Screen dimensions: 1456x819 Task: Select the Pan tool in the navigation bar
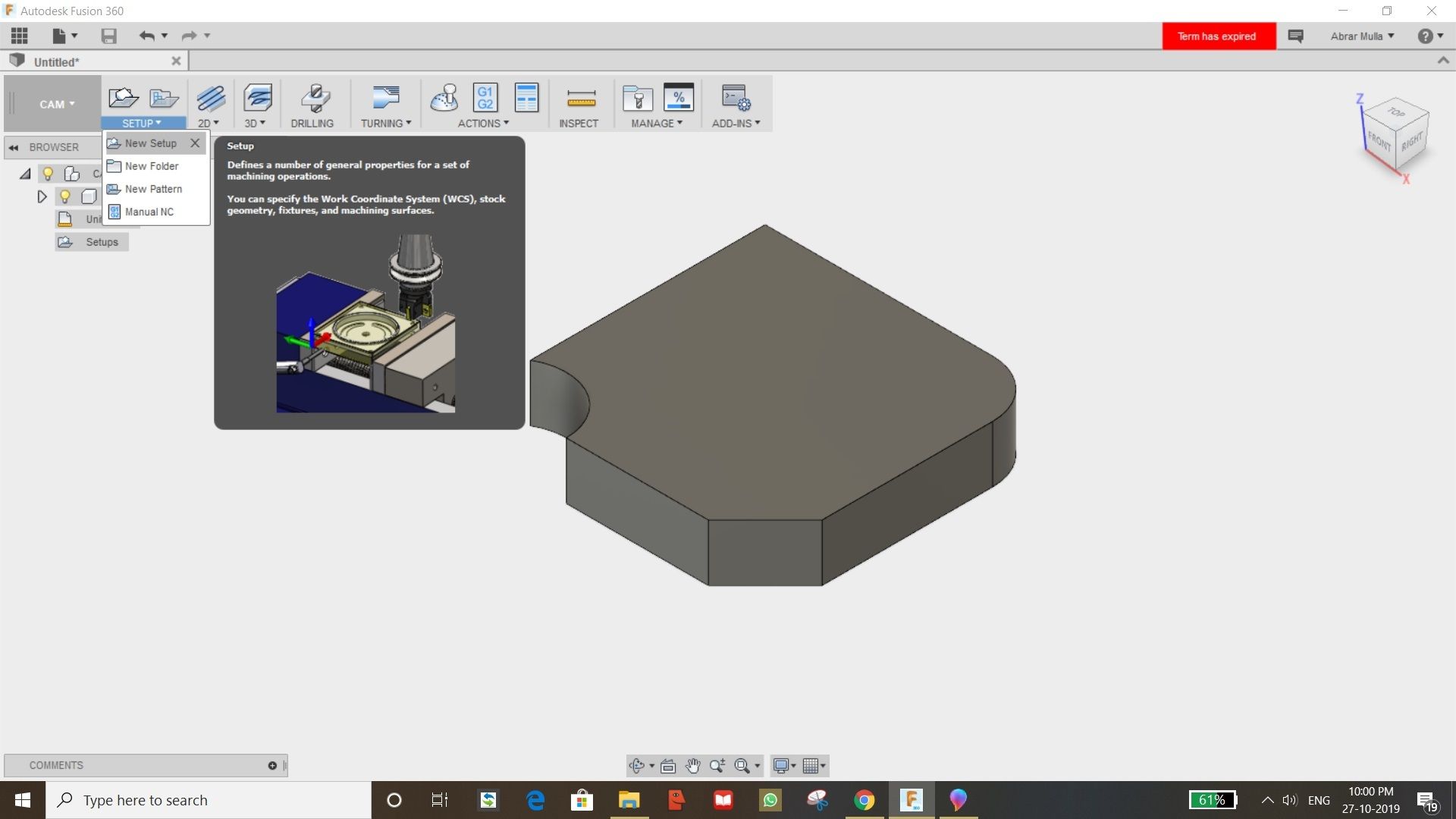[x=692, y=765]
